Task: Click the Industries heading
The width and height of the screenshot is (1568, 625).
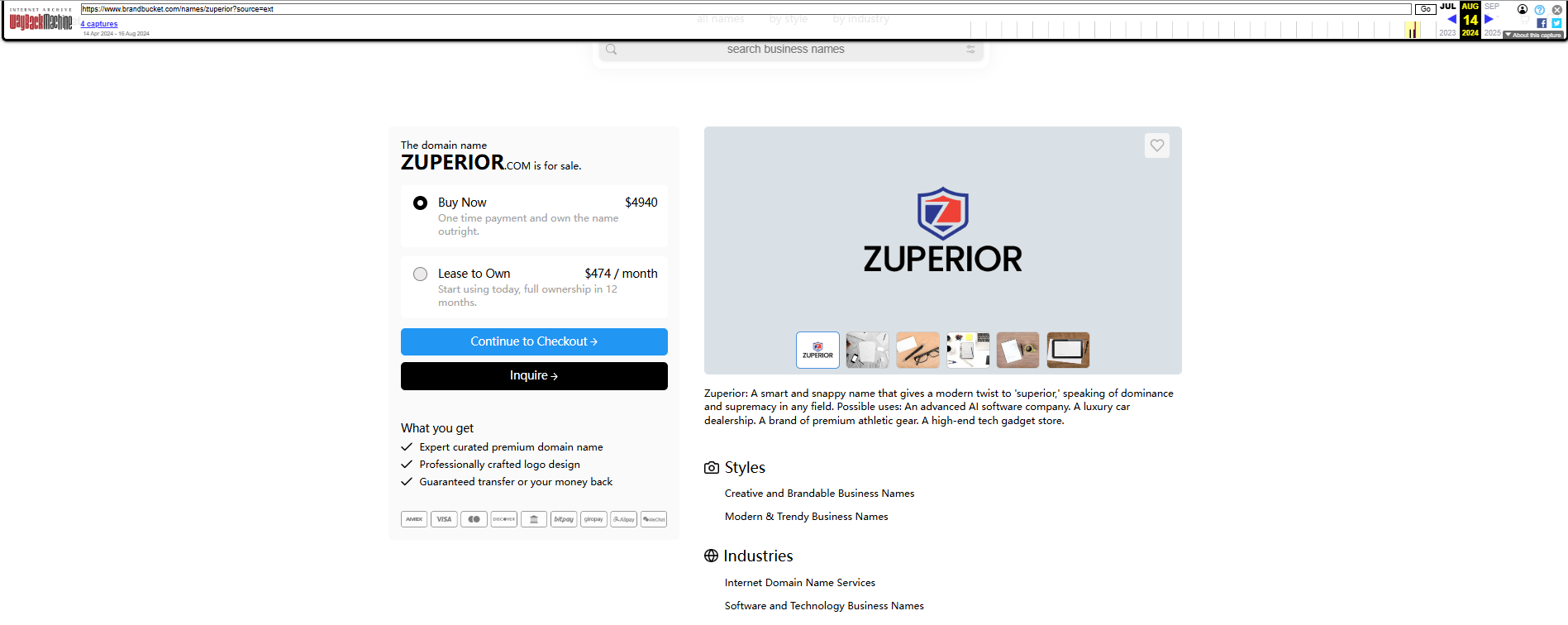Action: point(758,556)
